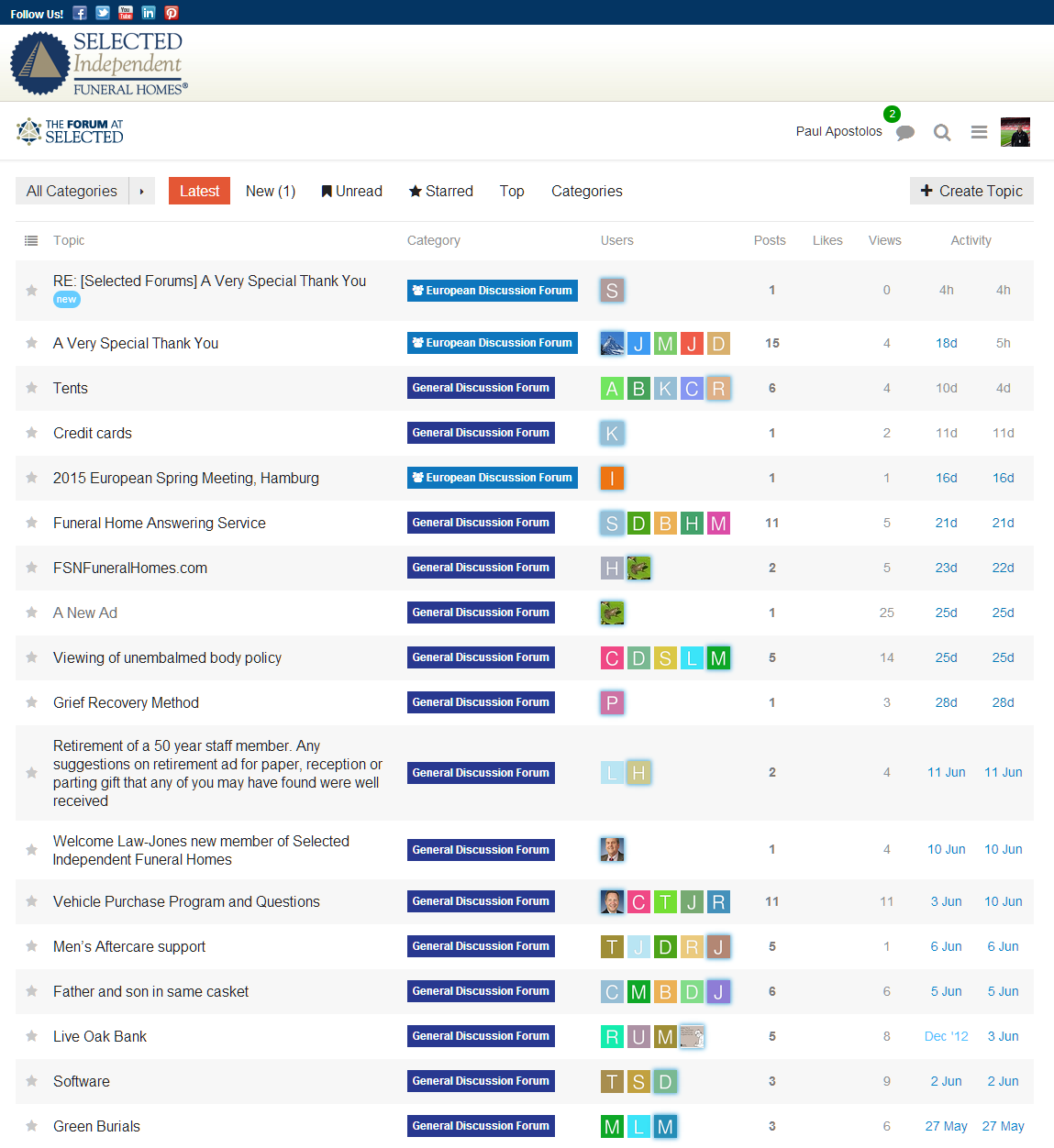The height and width of the screenshot is (1148, 1054).
Task: Click the green 'A' avatar on Tents row
Action: point(612,388)
